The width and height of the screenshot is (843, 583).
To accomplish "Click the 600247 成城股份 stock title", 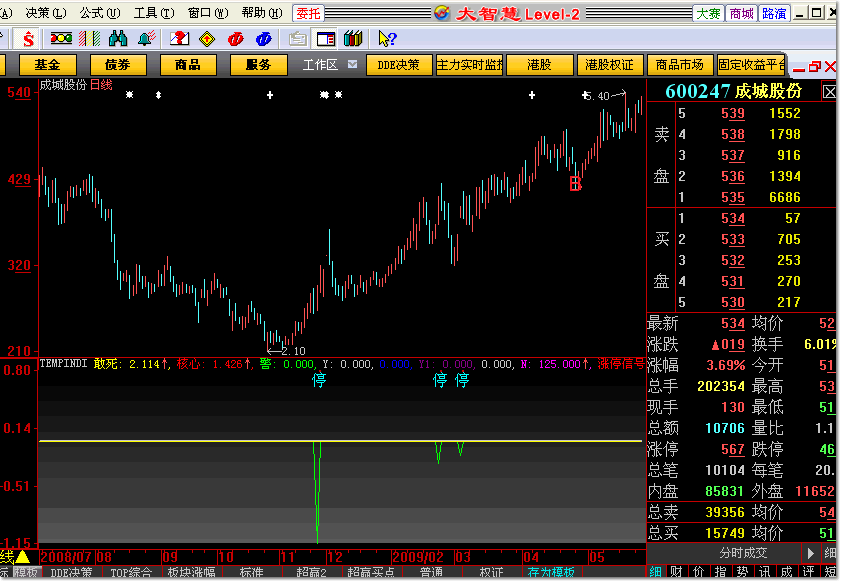I will (733, 92).
